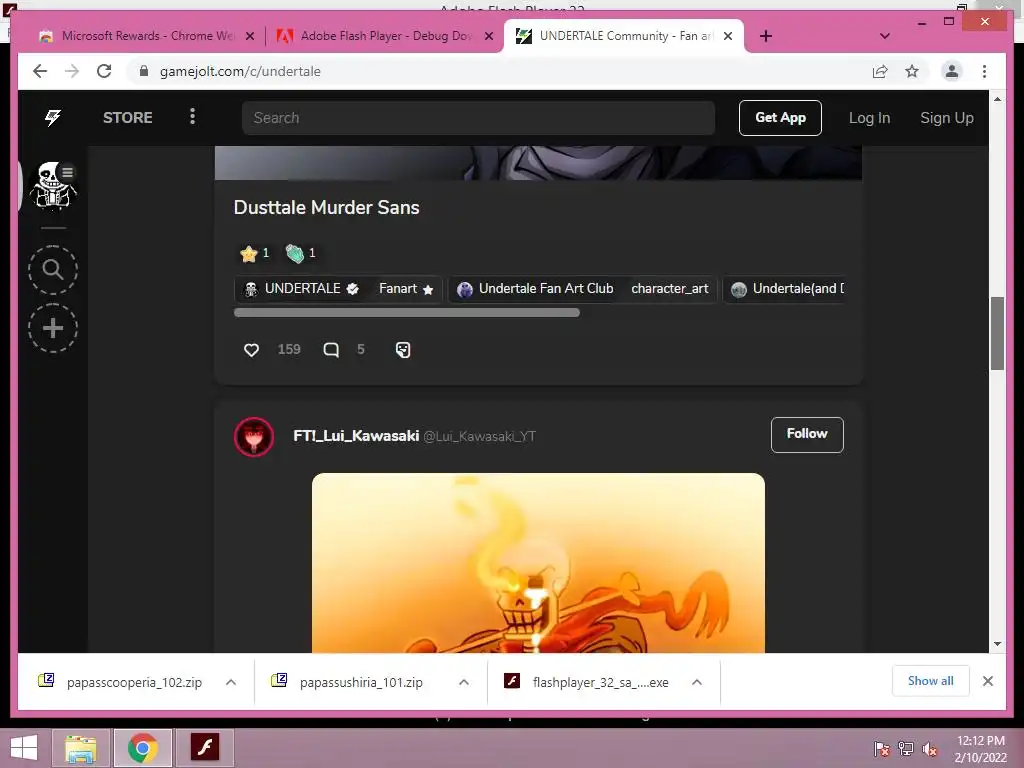This screenshot has width=1024, height=768.
Task: Expand options for flashplayer_32_sa exe download
Action: (x=697, y=682)
